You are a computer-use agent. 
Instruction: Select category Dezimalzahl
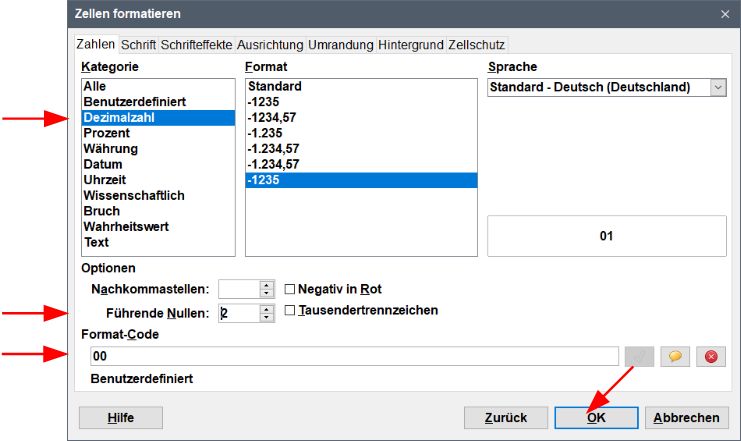click(x=158, y=118)
